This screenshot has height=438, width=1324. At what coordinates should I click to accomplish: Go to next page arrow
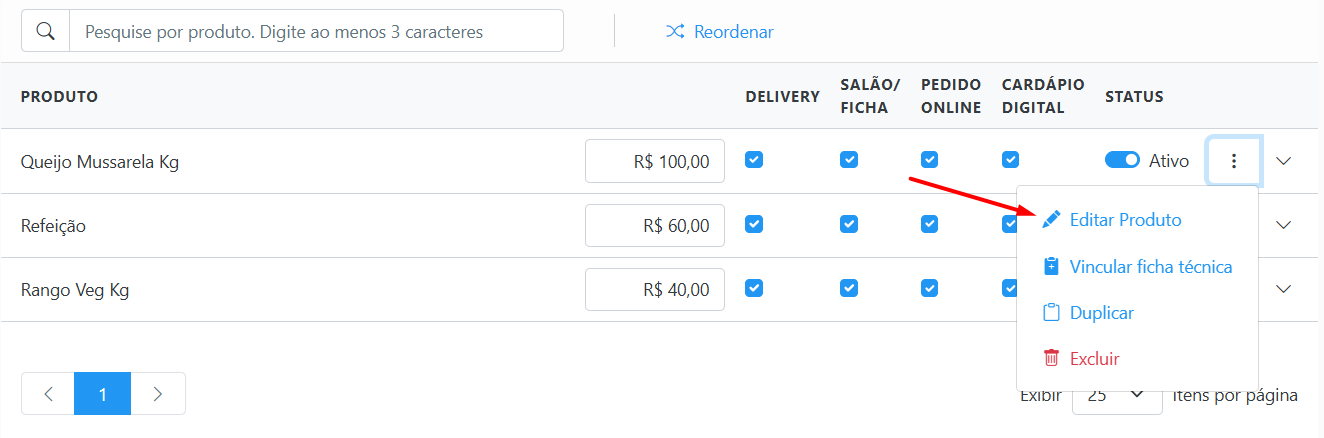tap(158, 394)
